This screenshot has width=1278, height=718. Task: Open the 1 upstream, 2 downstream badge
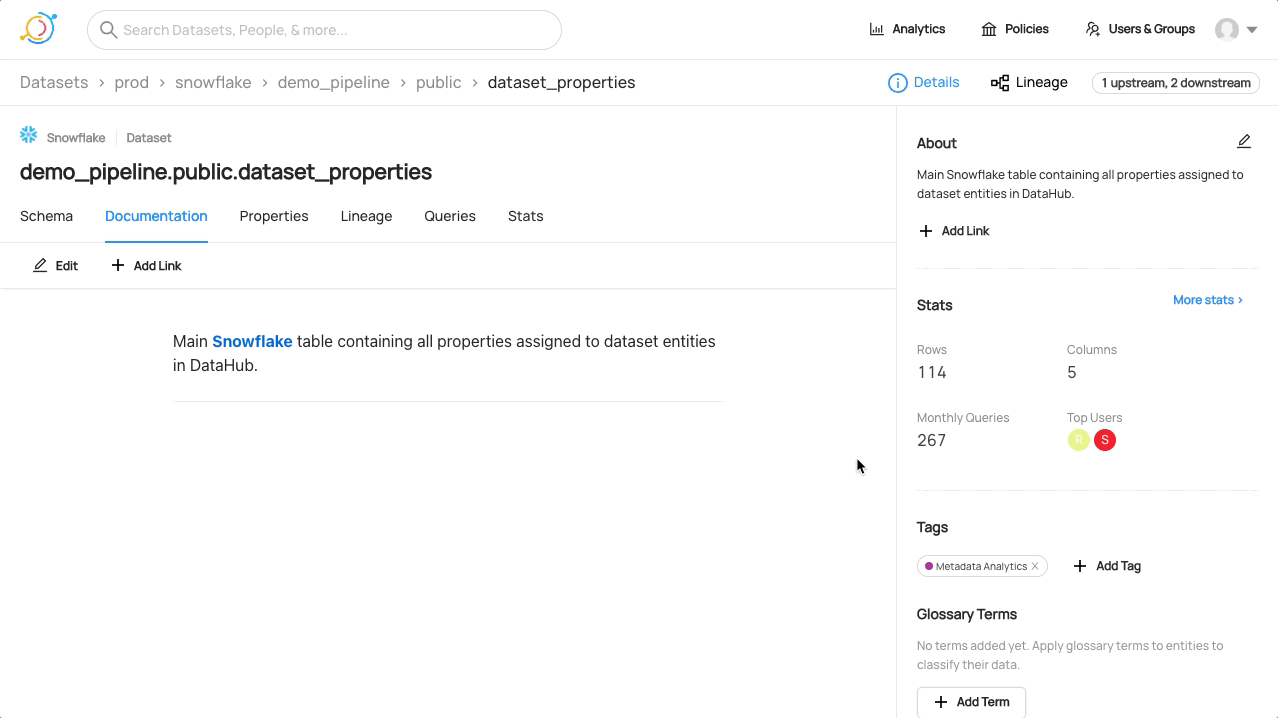tap(1175, 83)
